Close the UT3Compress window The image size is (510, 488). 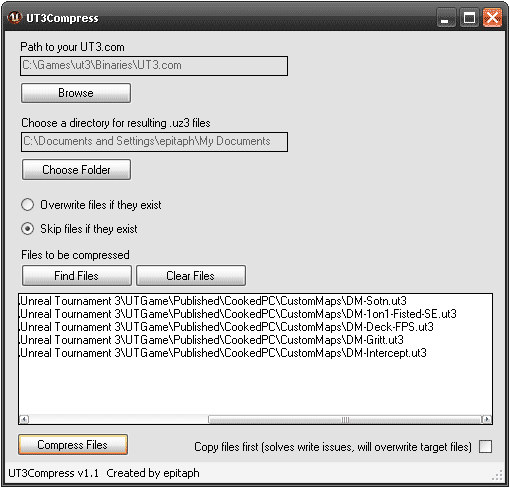(492, 18)
